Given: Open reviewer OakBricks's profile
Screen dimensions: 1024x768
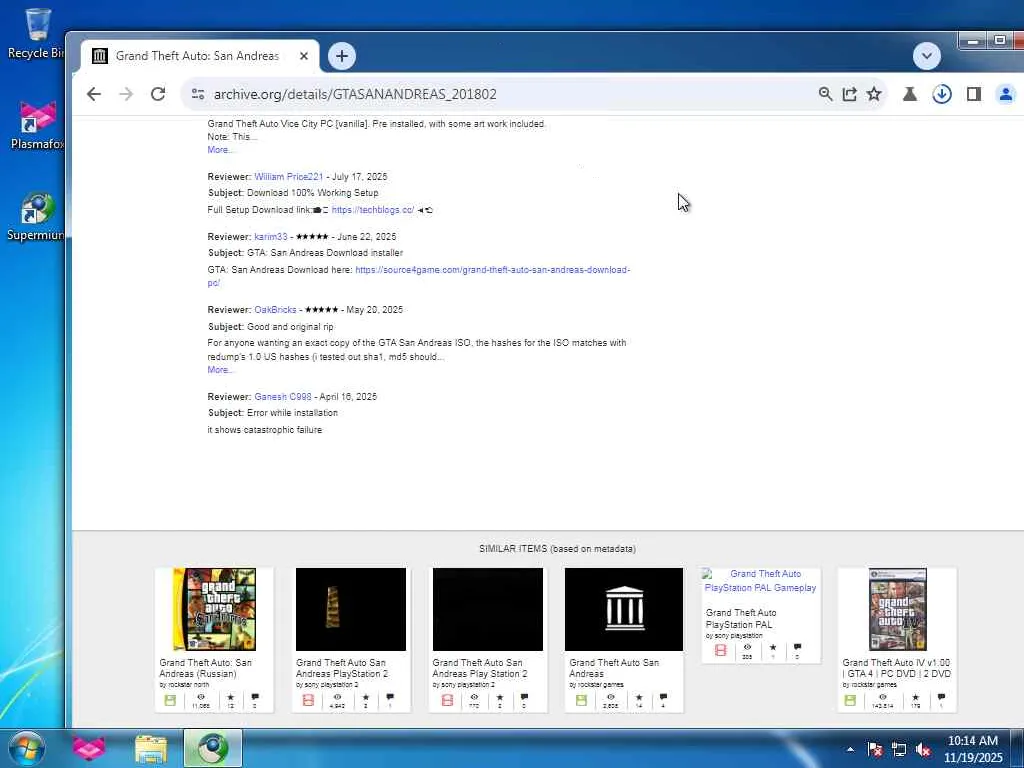Looking at the screenshot, I should (275, 310).
